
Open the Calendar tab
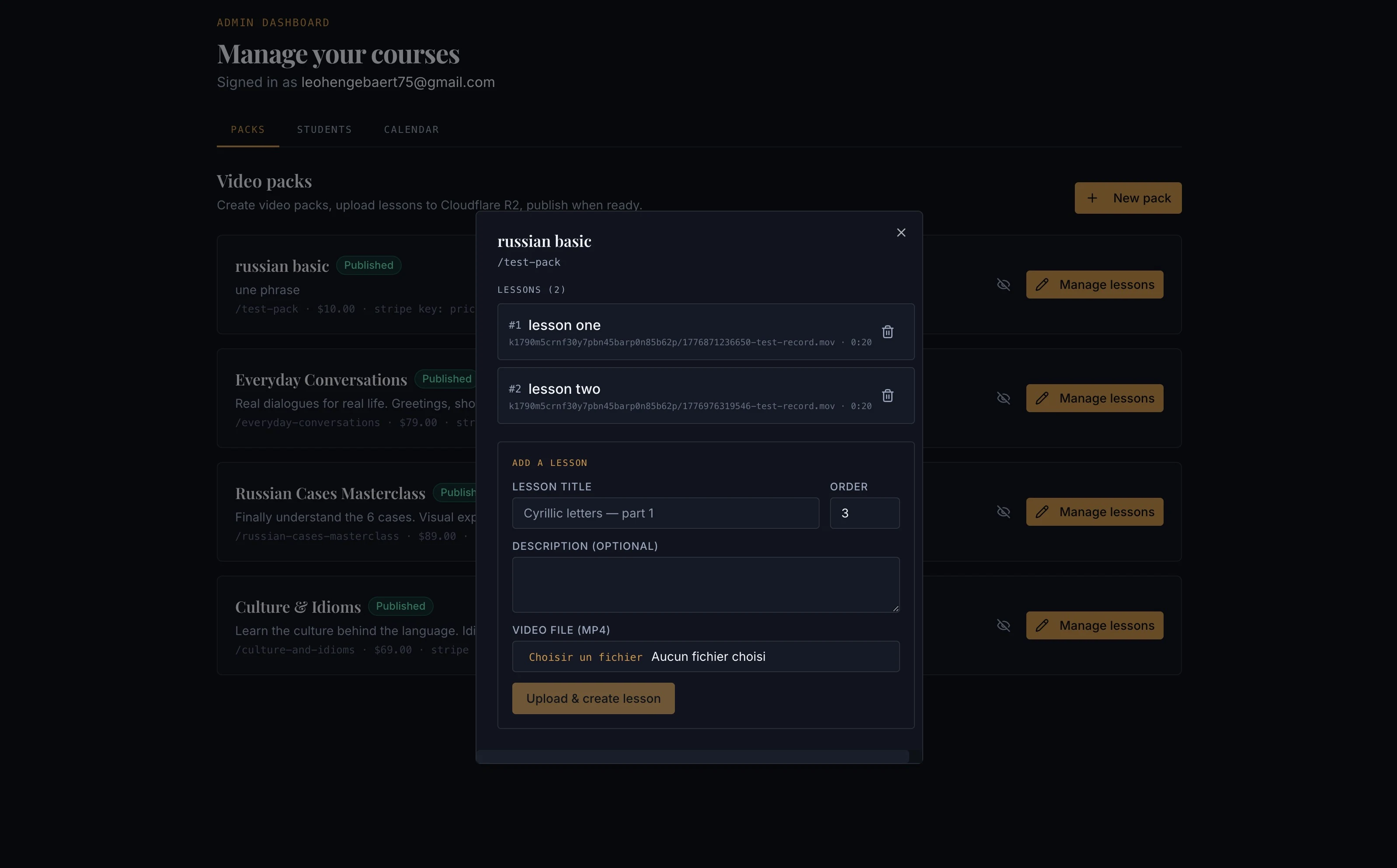tap(411, 130)
